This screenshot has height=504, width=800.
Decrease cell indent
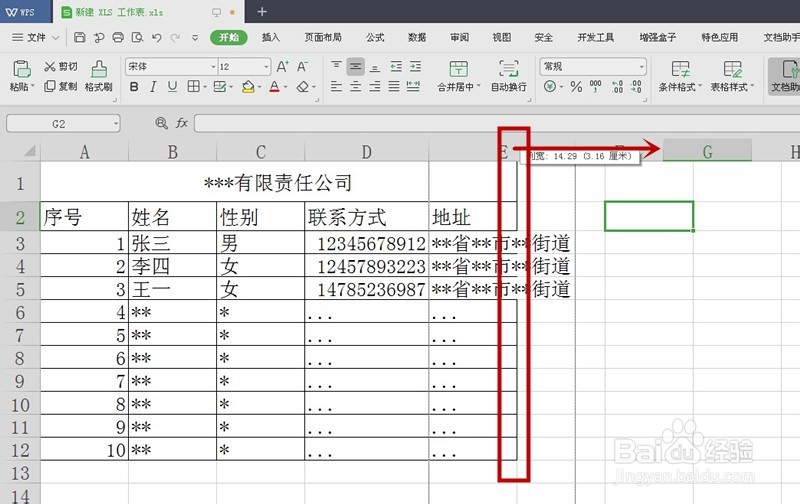[x=396, y=66]
